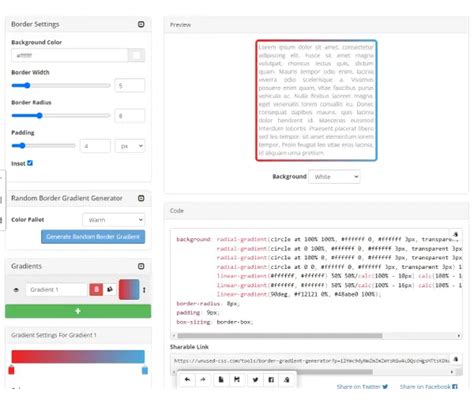Select the Gradient 1 color thumbnail
Image resolution: width=474 pixels, height=418 pixels.
tap(129, 289)
